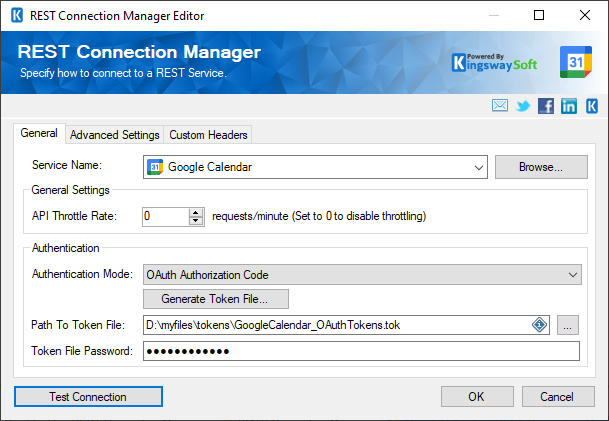This screenshot has width=609, height=421.
Task: Open the Advanced Settings tab
Action: click(115, 135)
